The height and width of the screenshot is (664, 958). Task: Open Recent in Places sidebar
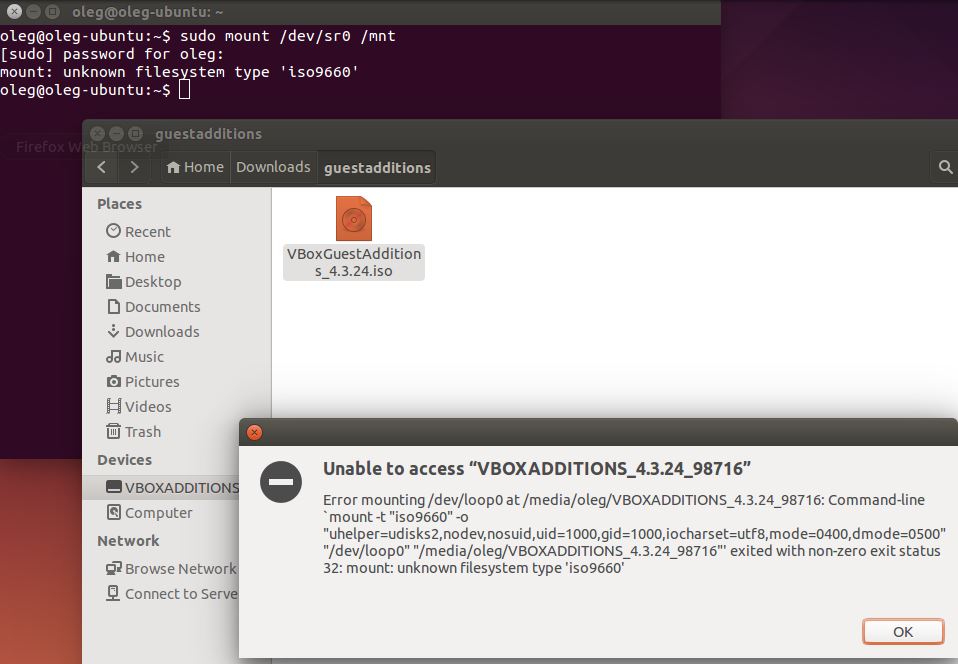[x=148, y=232]
